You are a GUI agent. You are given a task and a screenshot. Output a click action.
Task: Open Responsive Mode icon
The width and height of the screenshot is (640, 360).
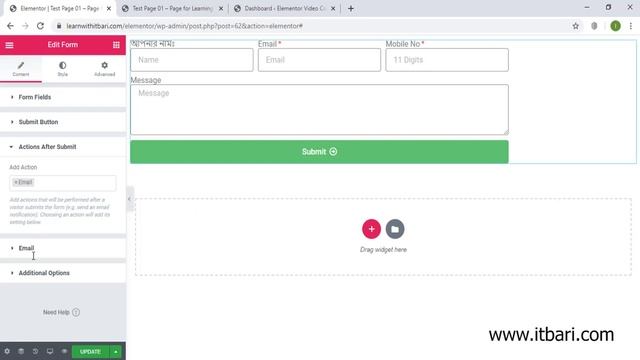pyautogui.click(x=50, y=351)
